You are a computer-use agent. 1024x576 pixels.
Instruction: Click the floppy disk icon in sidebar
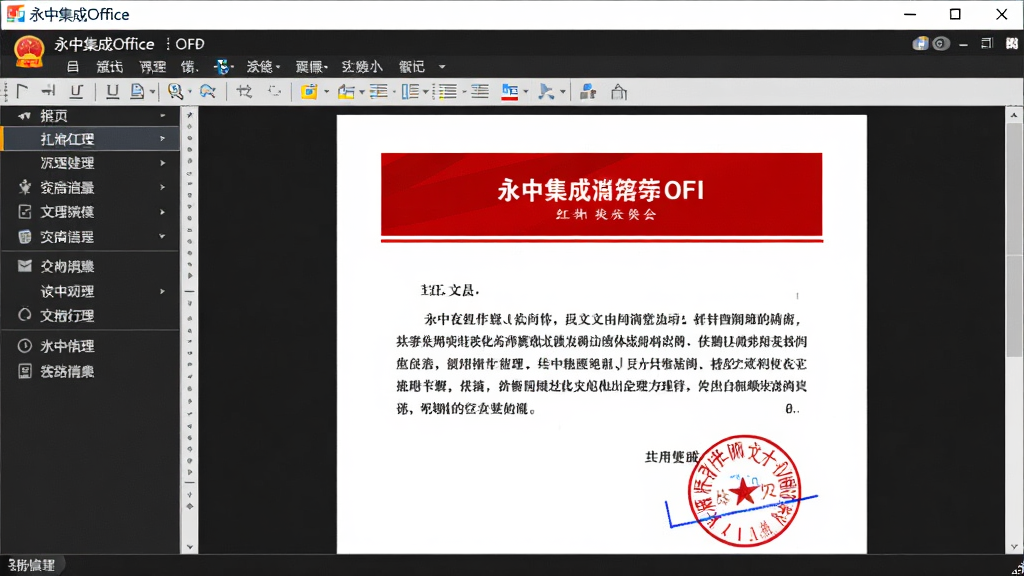tap(25, 371)
